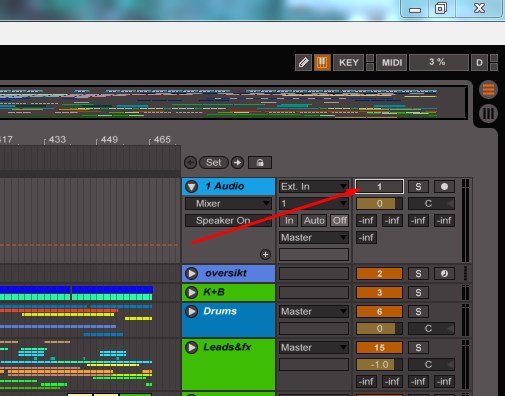Toggle the pencil draw mode icon
Viewport: 505px width, 396px height.
[x=303, y=62]
